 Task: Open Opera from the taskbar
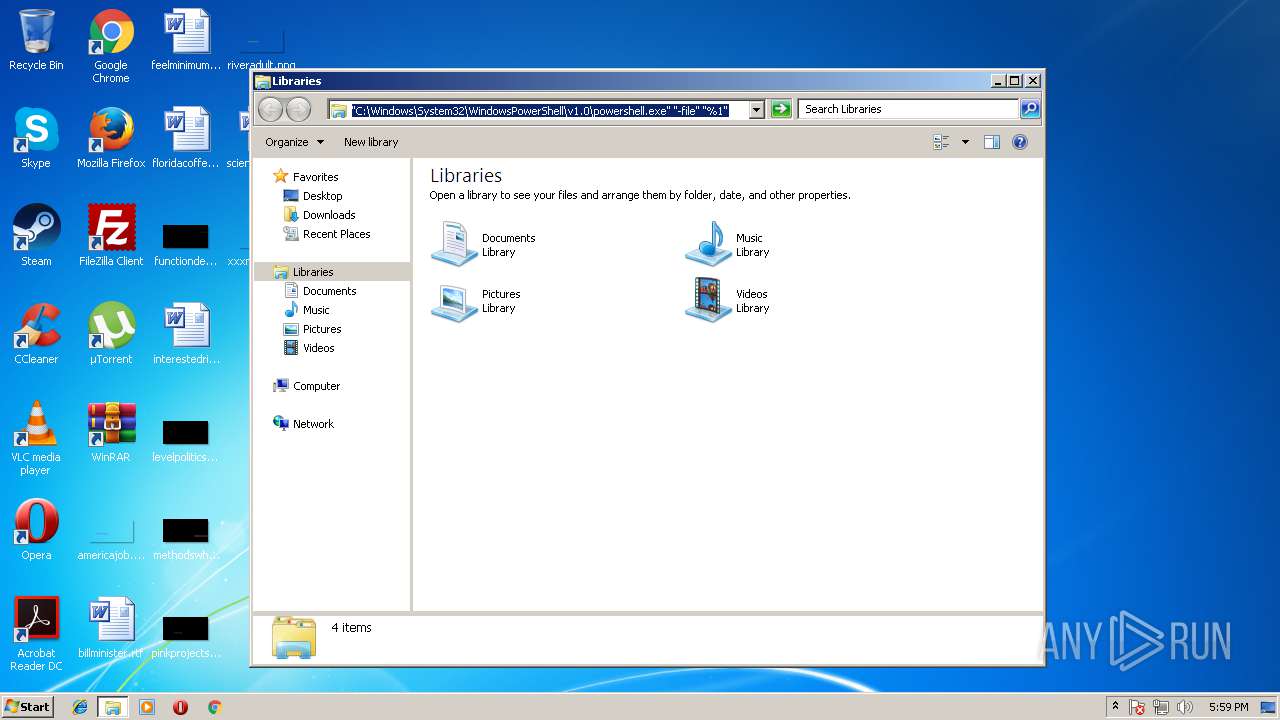coord(180,707)
